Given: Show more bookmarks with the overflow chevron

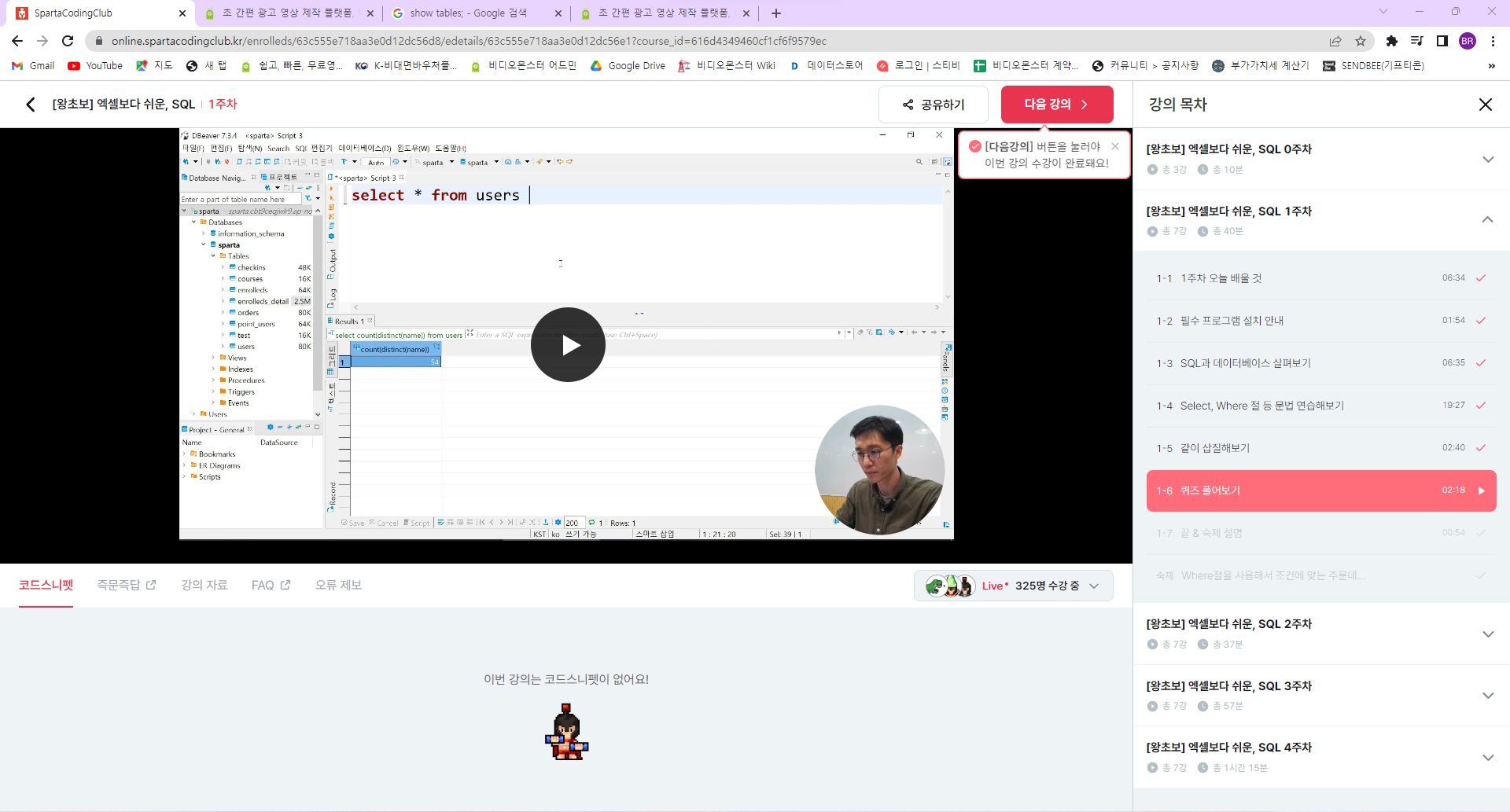Looking at the screenshot, I should click(1491, 66).
